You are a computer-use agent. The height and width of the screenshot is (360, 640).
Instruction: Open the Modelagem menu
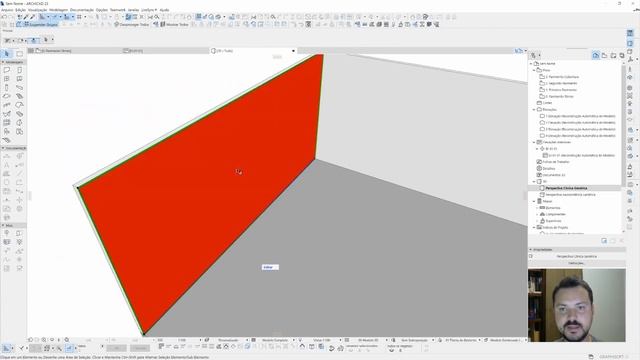pyautogui.click(x=58, y=10)
